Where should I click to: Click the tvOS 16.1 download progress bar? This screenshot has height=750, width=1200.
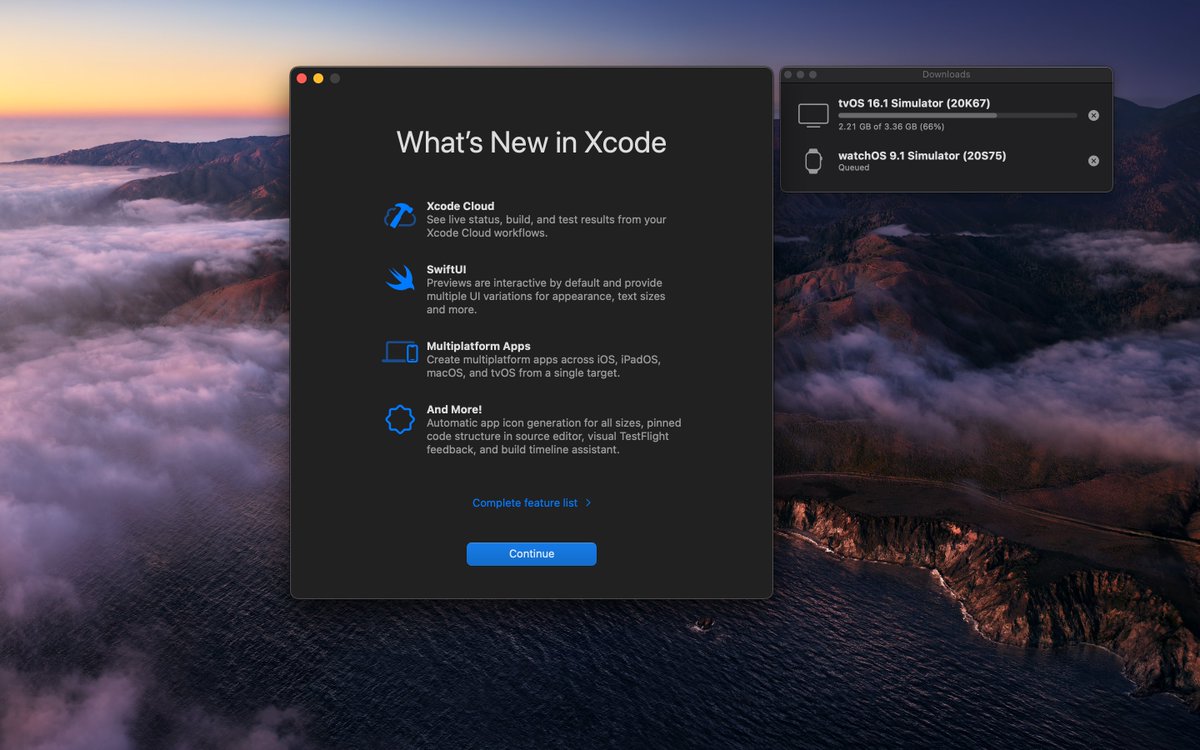click(957, 115)
